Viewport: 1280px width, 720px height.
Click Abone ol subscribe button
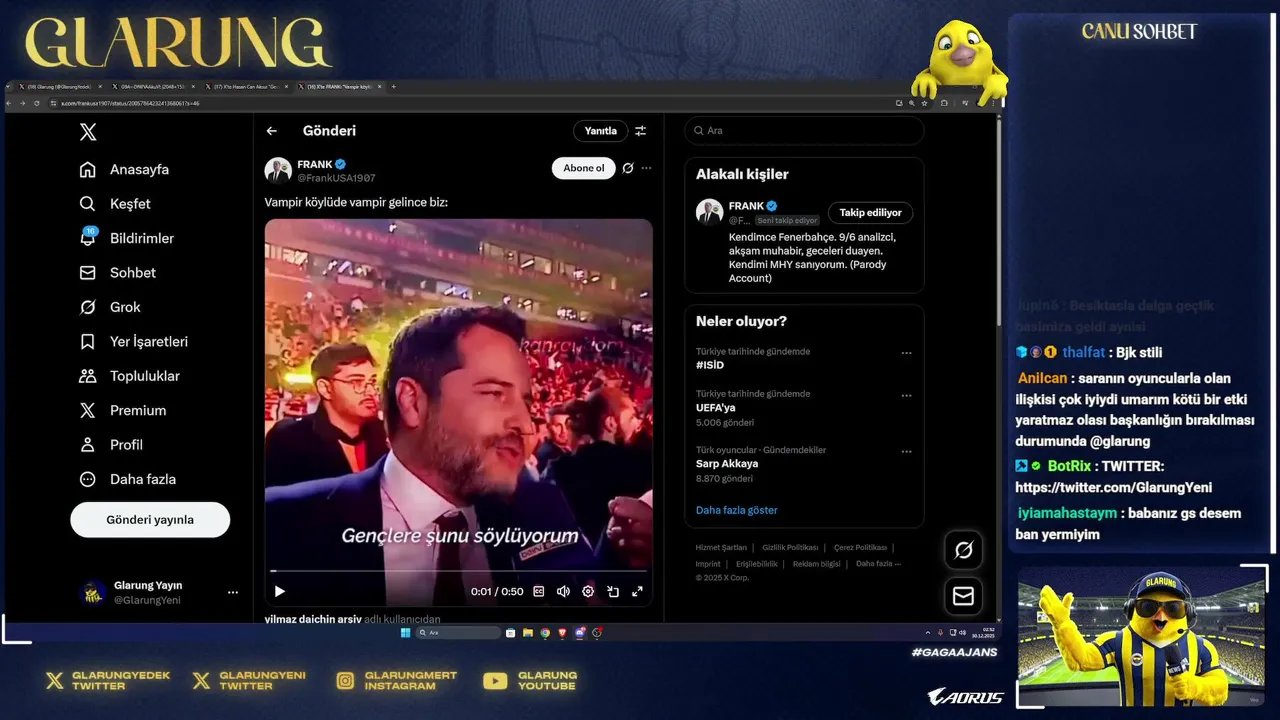583,168
